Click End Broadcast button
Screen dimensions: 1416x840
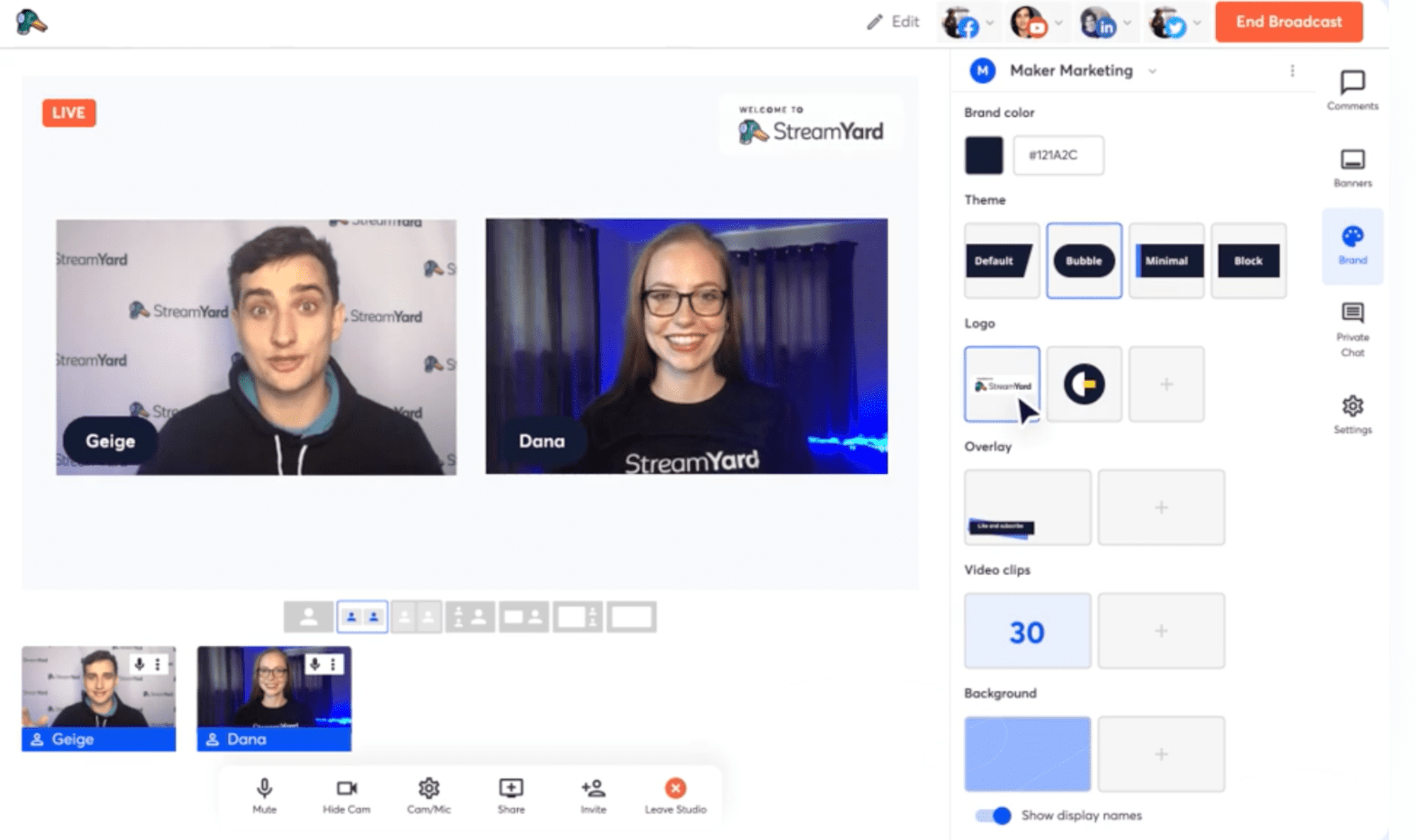pyautogui.click(x=1288, y=22)
